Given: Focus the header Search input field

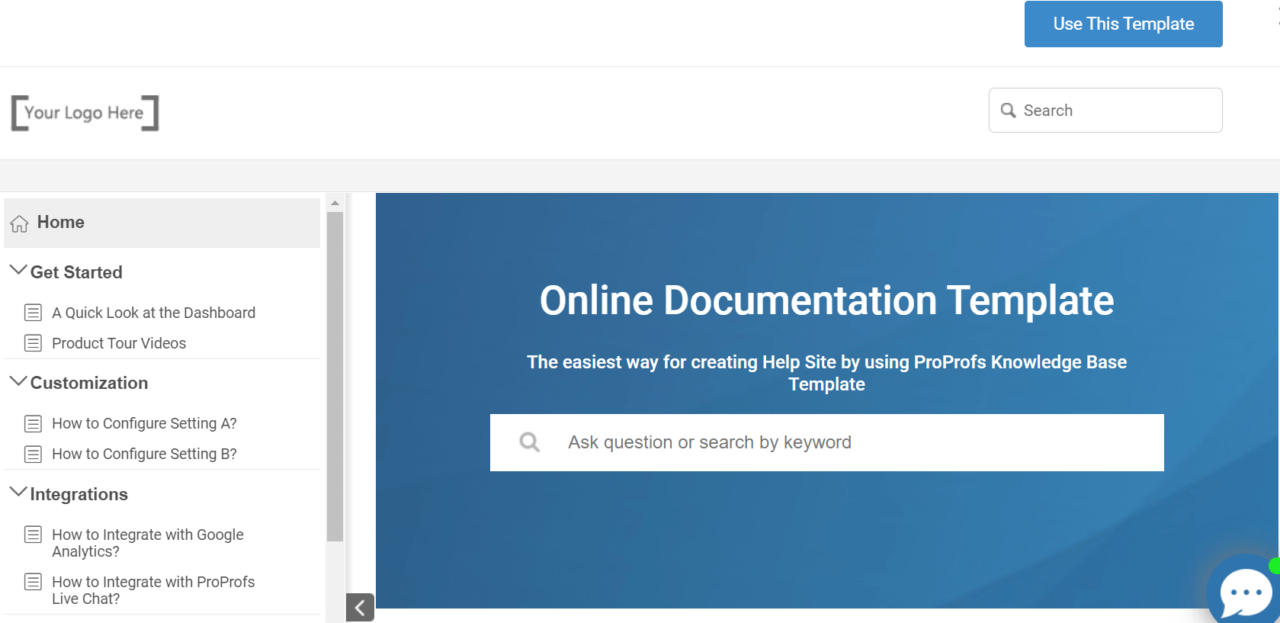Looking at the screenshot, I should [x=1115, y=111].
